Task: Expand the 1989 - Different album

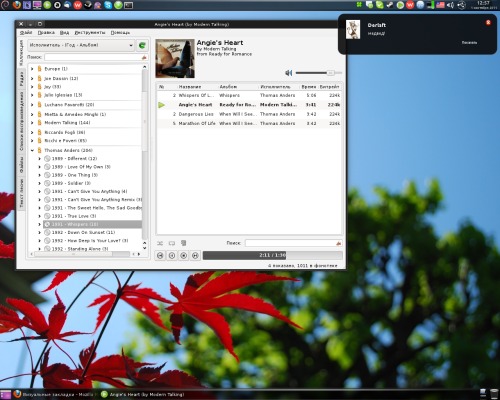Action: pos(40,159)
